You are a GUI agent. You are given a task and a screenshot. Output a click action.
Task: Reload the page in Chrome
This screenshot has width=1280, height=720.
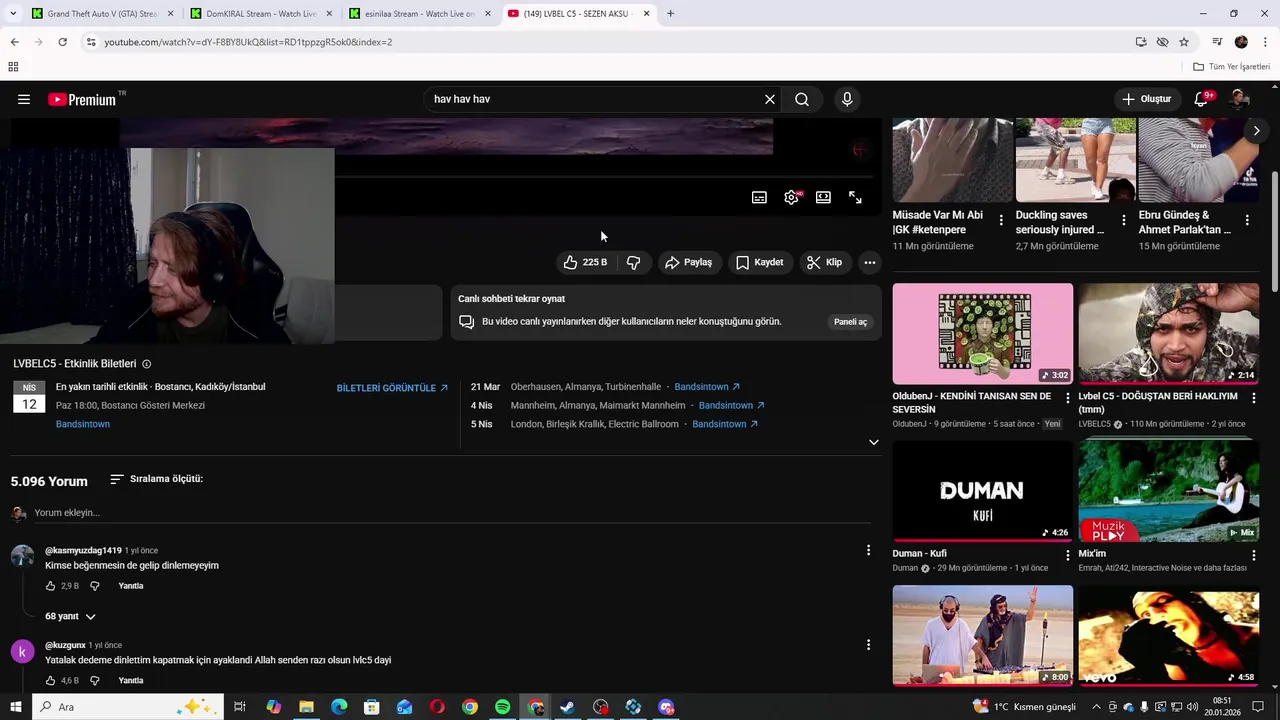[x=62, y=42]
